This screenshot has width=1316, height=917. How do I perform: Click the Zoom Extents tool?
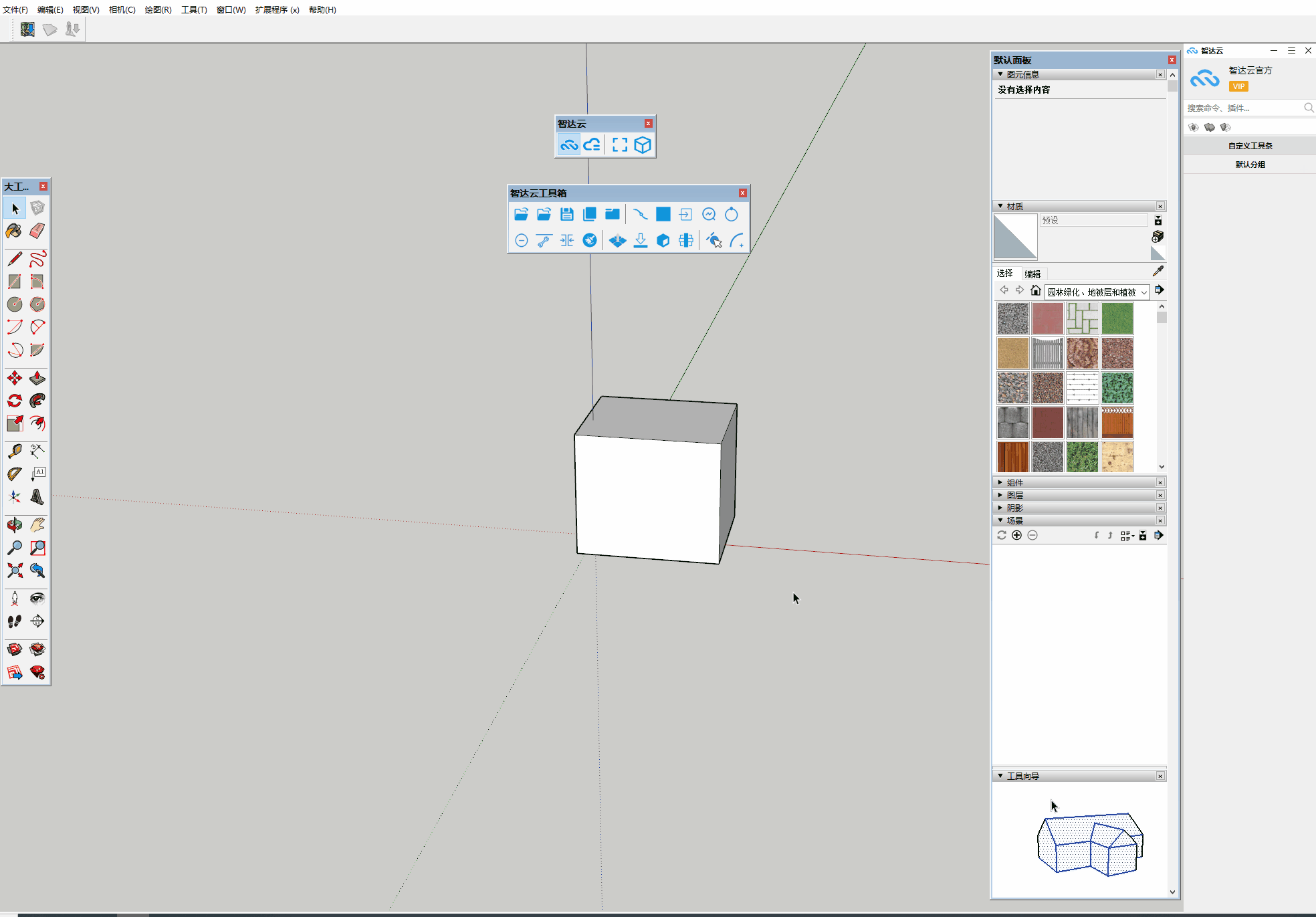(x=14, y=571)
